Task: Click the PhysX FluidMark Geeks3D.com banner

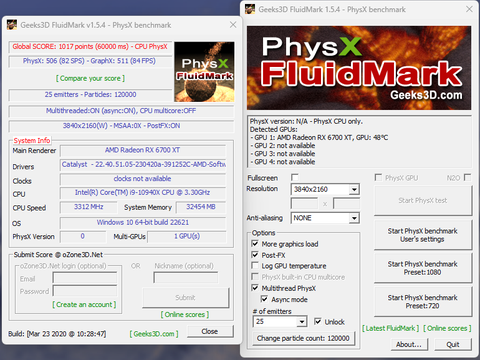Action: pos(359,68)
